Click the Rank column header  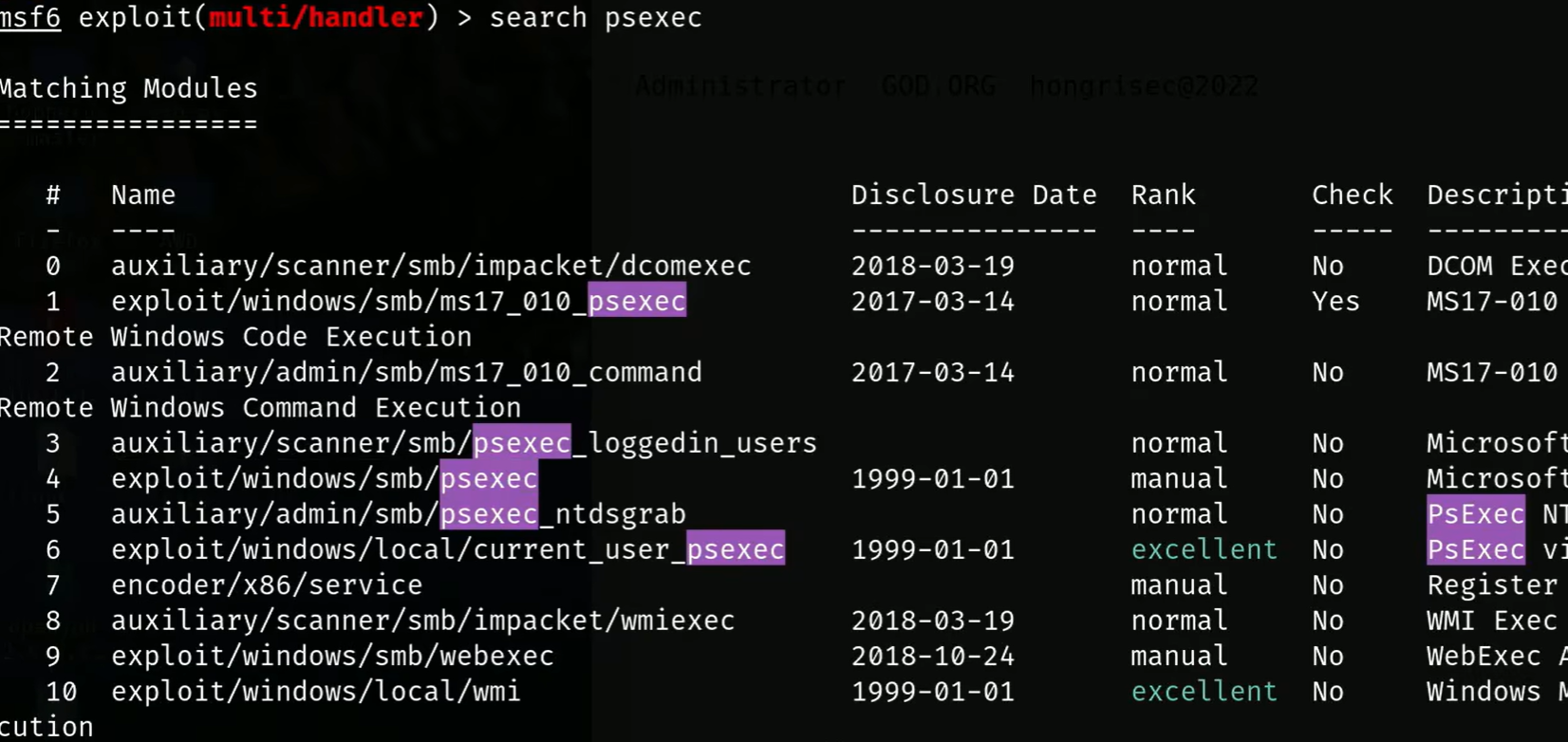(x=1164, y=195)
